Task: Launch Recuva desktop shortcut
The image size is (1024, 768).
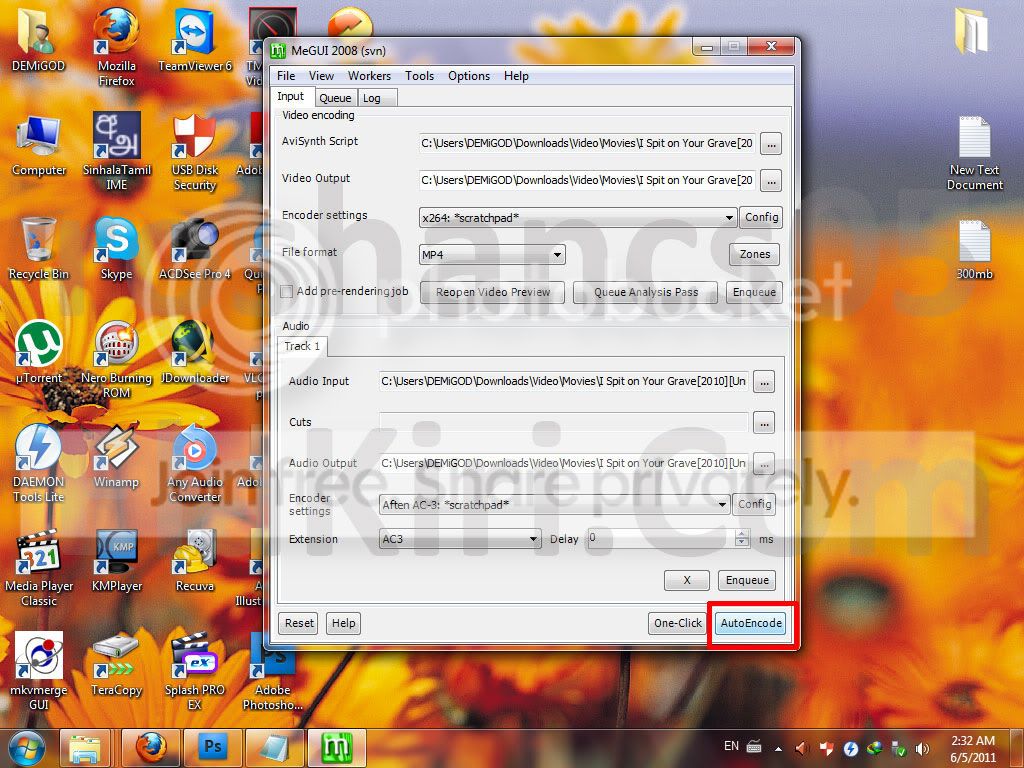Action: click(195, 562)
